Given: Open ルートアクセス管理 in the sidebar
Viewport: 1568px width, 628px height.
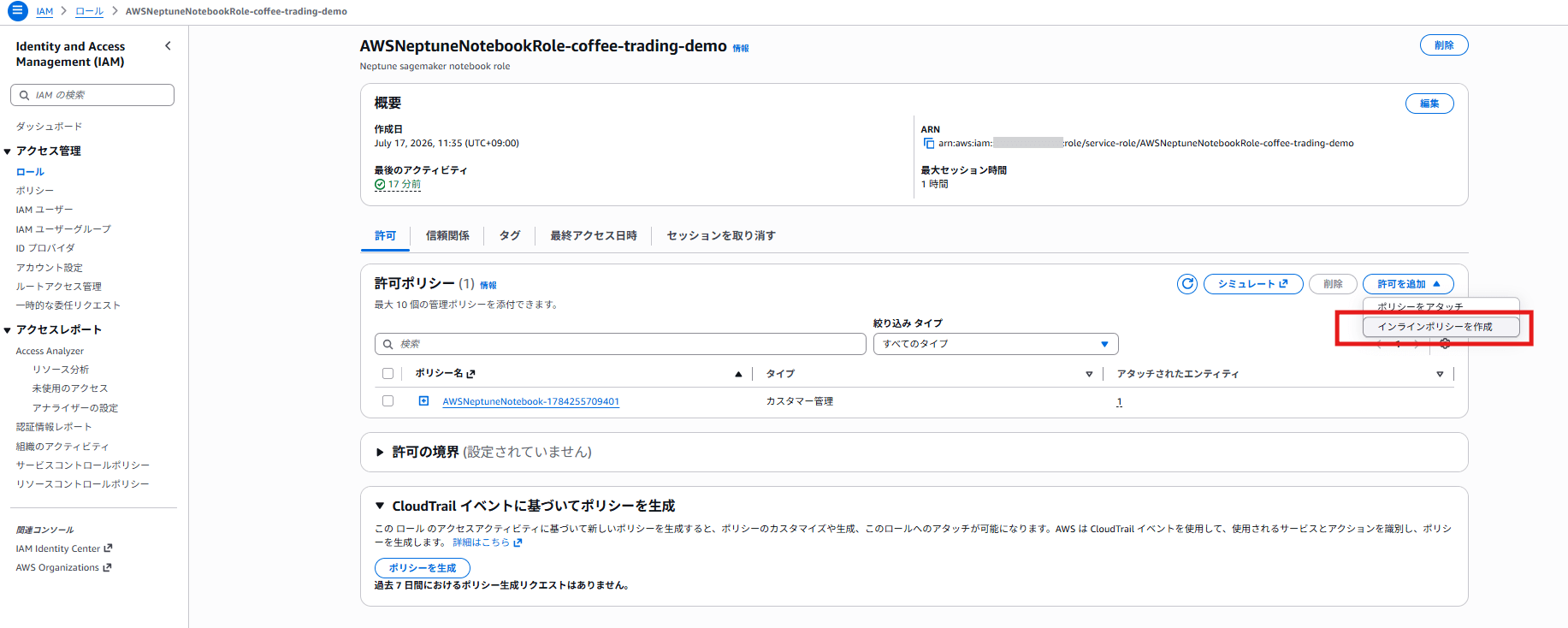Looking at the screenshot, I should tap(58, 287).
